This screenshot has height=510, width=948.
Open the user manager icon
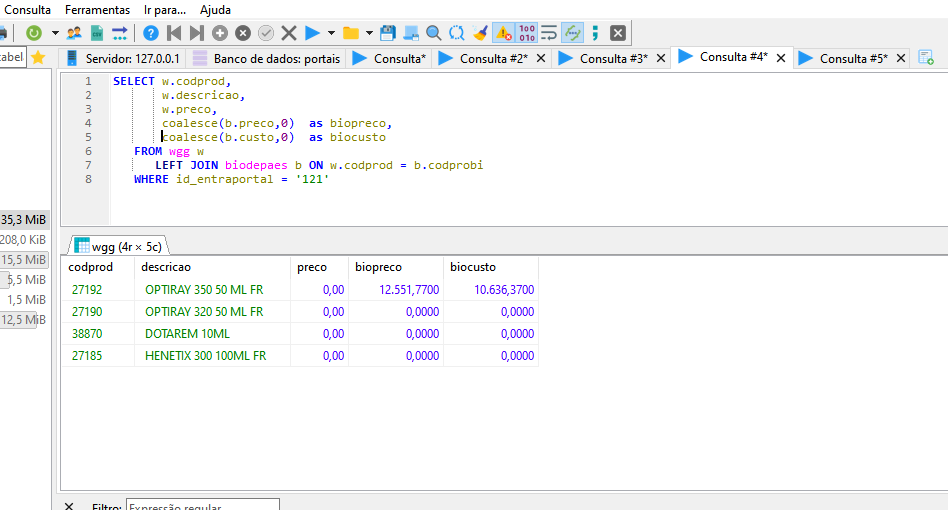click(73, 33)
